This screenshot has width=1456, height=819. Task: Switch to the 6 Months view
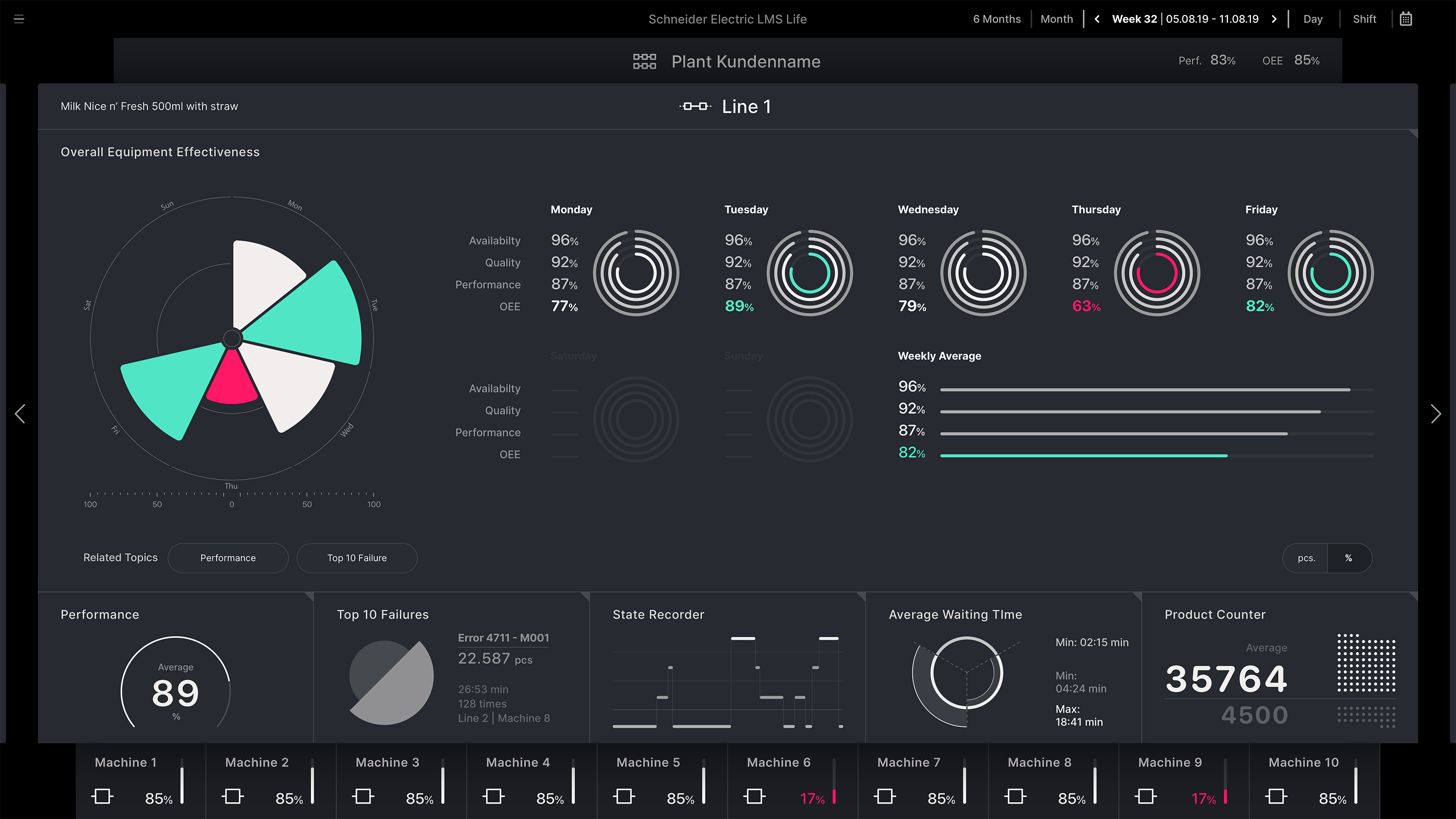997,19
